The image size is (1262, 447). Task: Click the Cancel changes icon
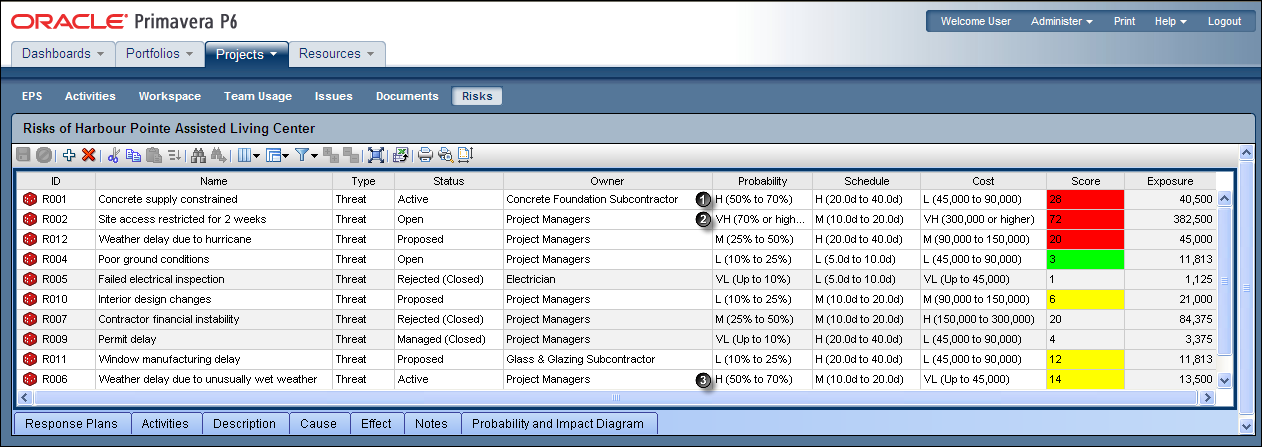(x=44, y=155)
